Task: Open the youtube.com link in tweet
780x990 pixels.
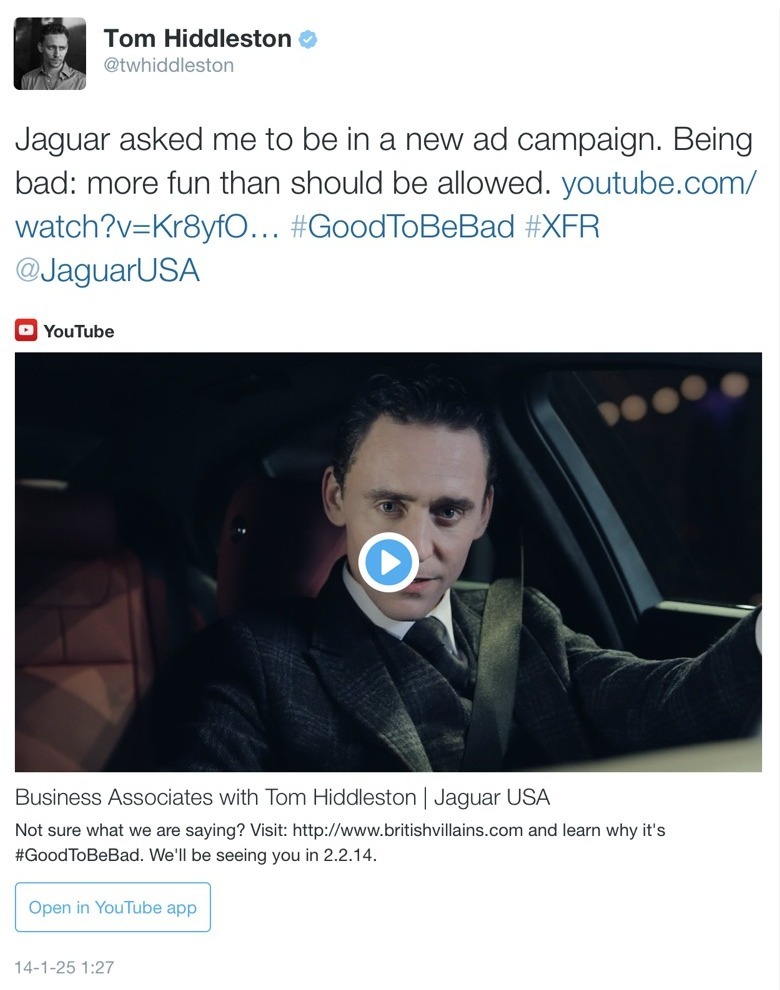Action: point(658,183)
